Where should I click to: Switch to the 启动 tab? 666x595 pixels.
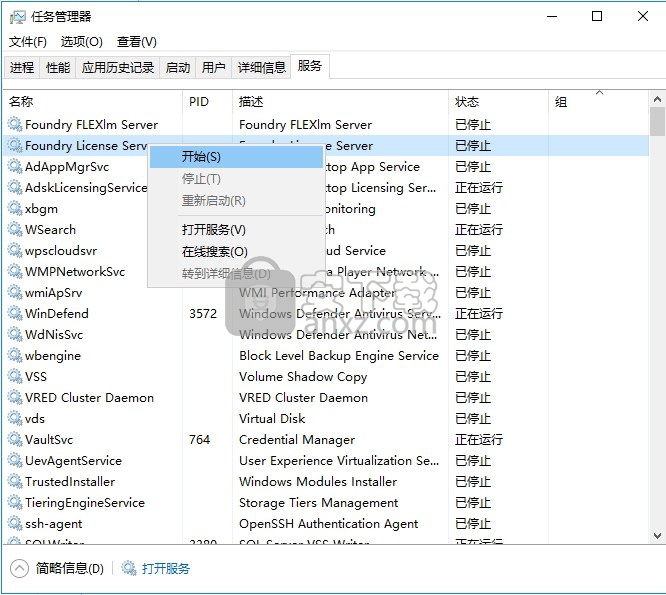pyautogui.click(x=178, y=68)
